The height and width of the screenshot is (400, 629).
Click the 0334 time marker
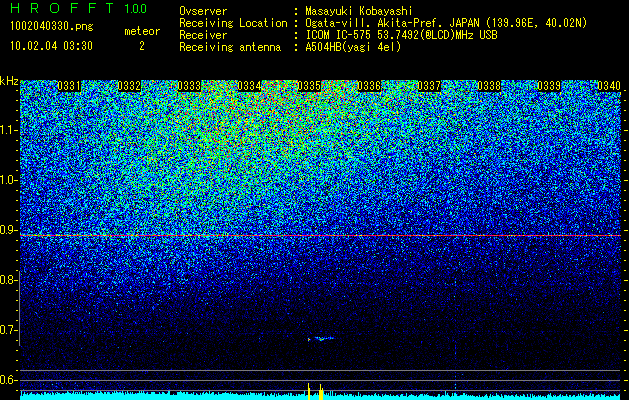(249, 86)
